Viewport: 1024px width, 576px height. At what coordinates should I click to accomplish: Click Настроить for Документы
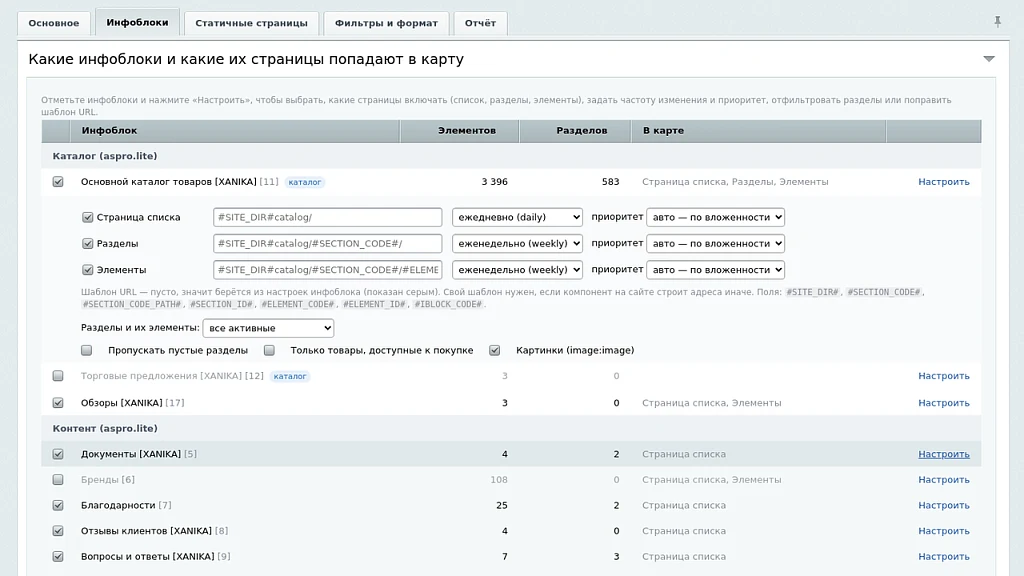[x=944, y=454]
